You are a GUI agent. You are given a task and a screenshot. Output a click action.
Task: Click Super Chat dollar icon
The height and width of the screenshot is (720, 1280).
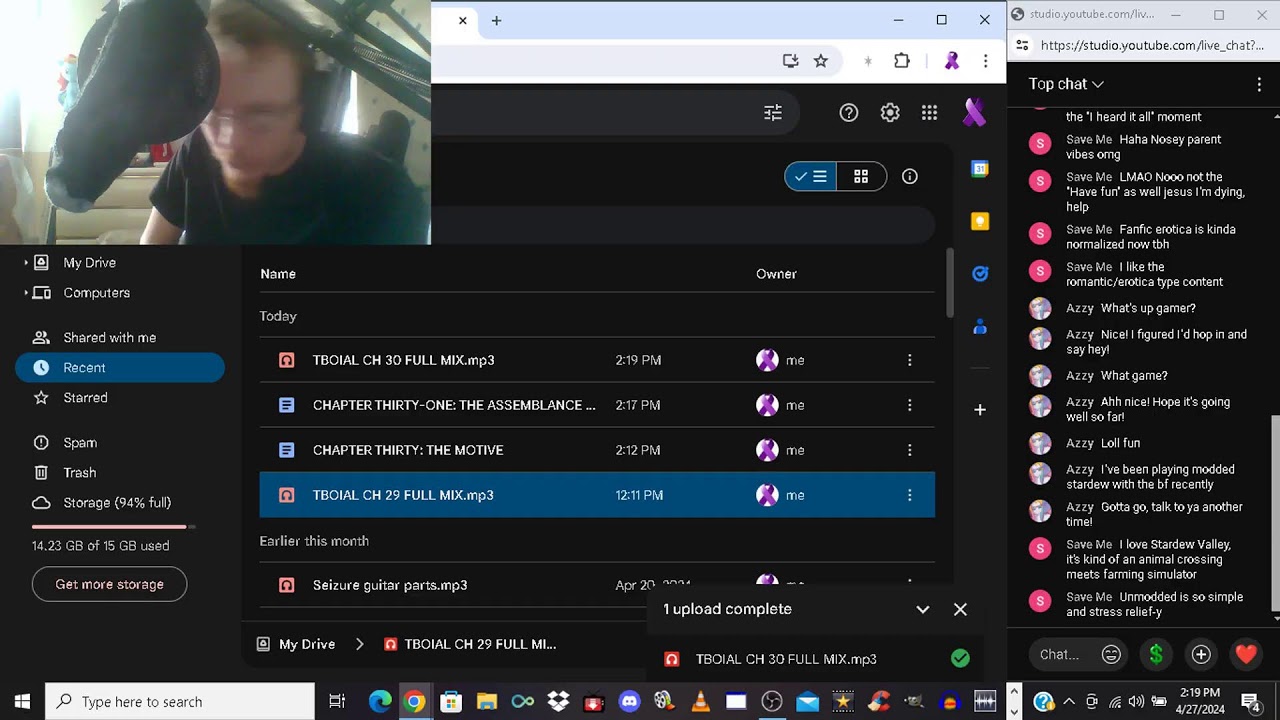click(1156, 655)
